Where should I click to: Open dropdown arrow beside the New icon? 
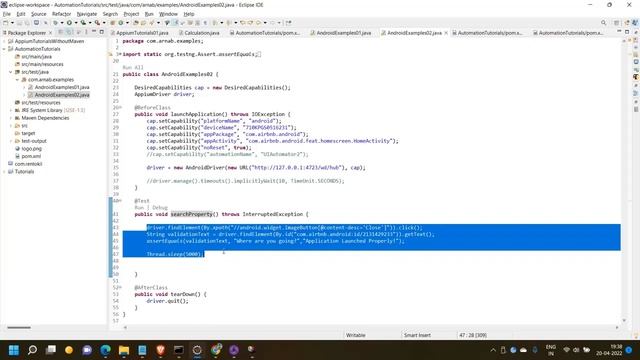point(12,23)
